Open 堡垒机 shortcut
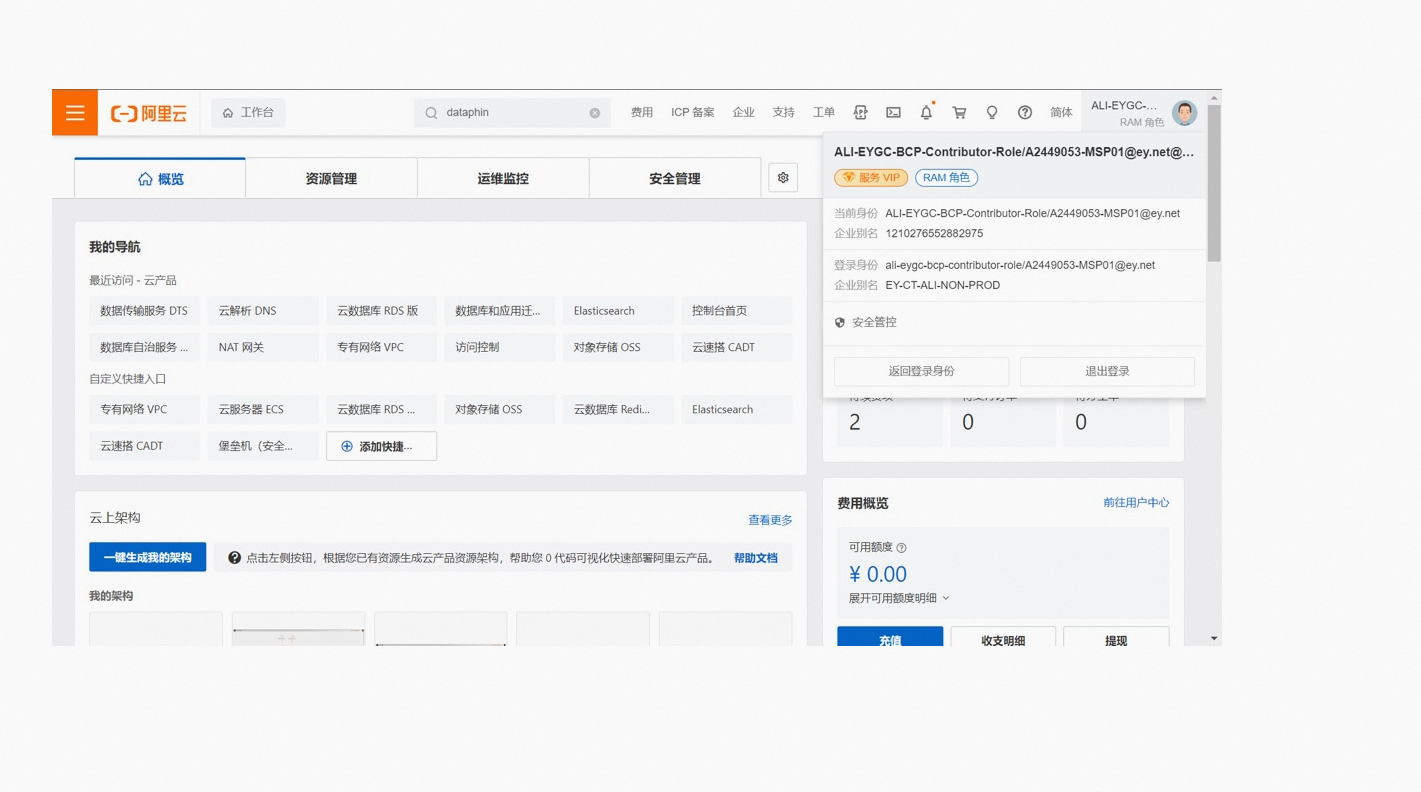 [263, 446]
